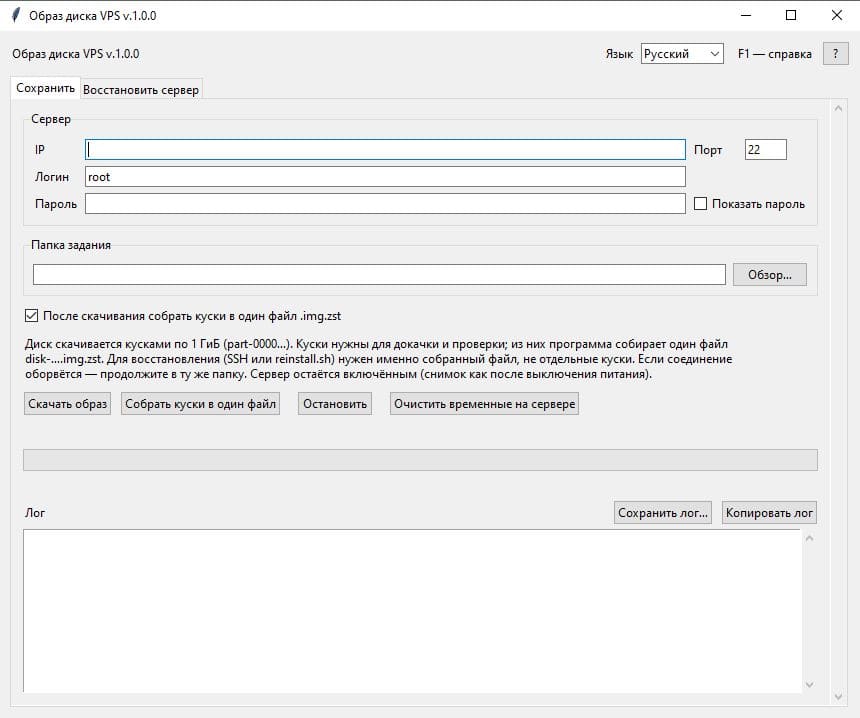Click the 'F1 — справка' label
The image size is (860, 718).
[774, 54]
